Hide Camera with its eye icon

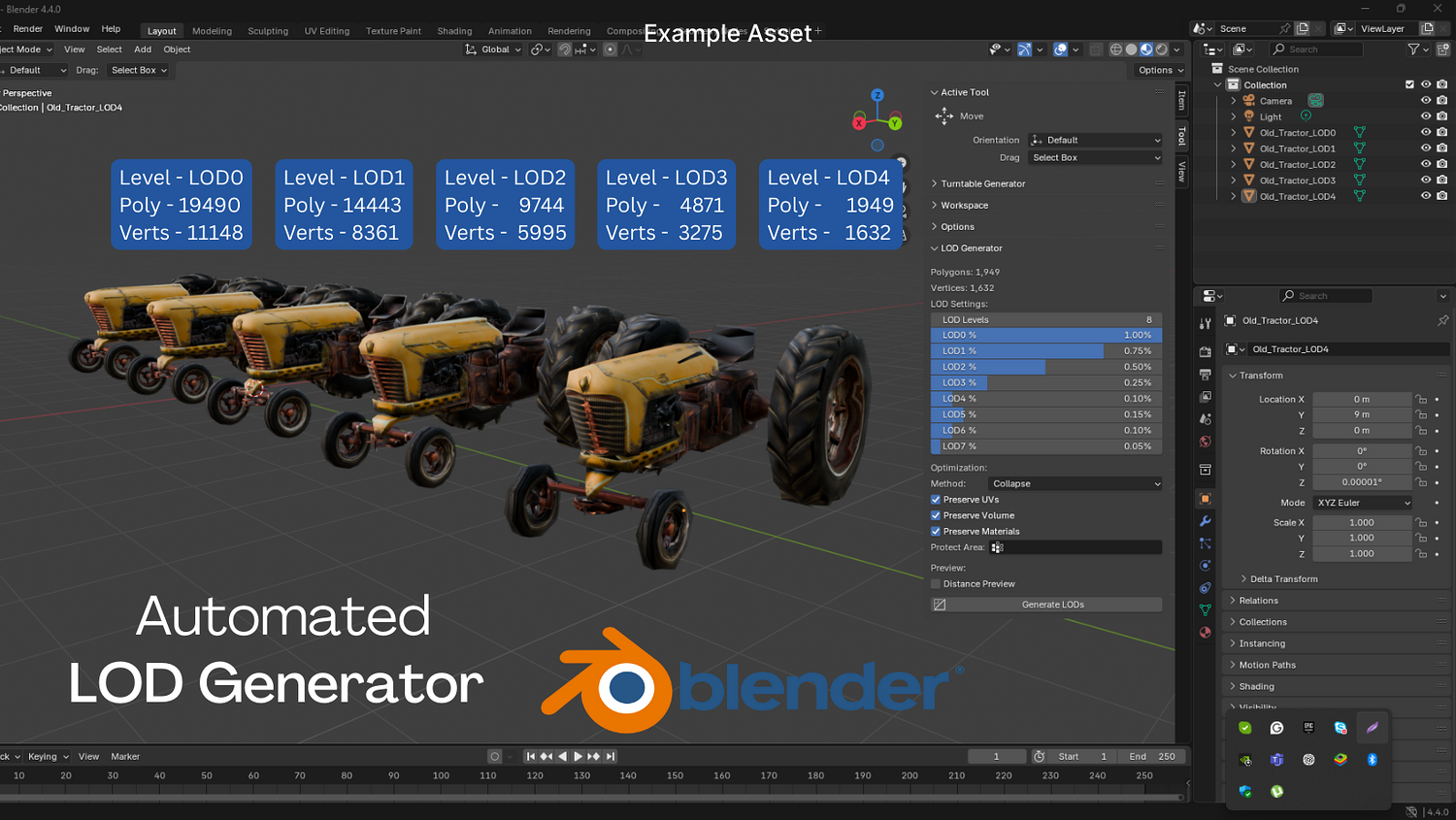[1426, 101]
